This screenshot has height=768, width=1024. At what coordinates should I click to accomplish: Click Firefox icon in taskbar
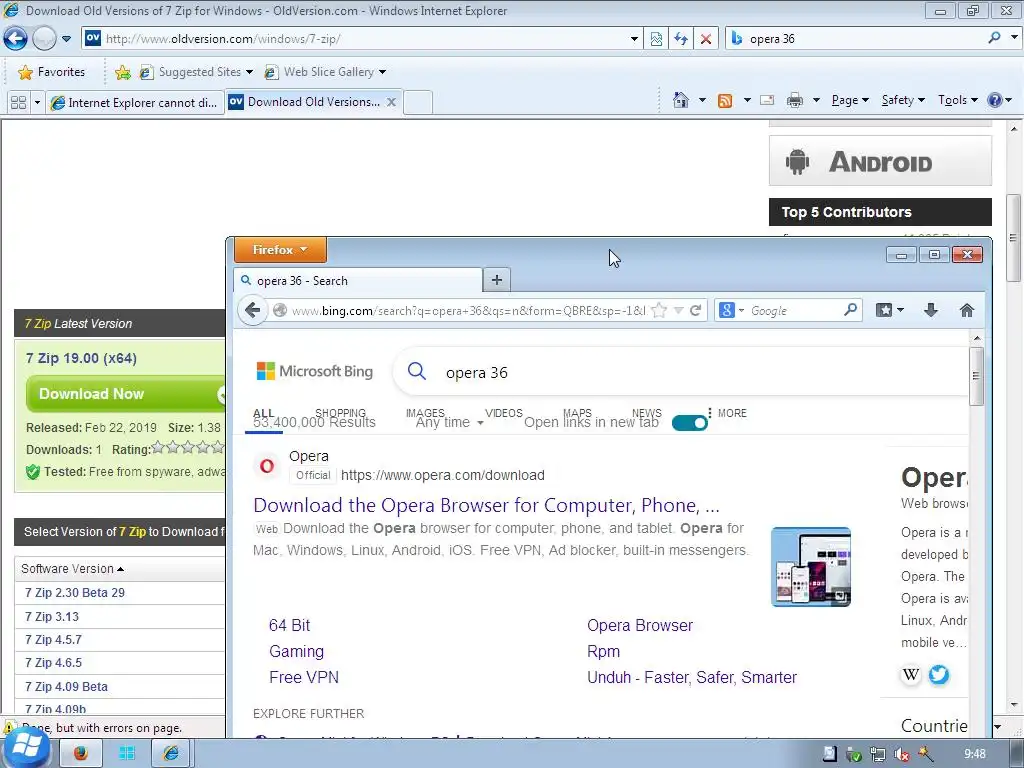pos(81,753)
